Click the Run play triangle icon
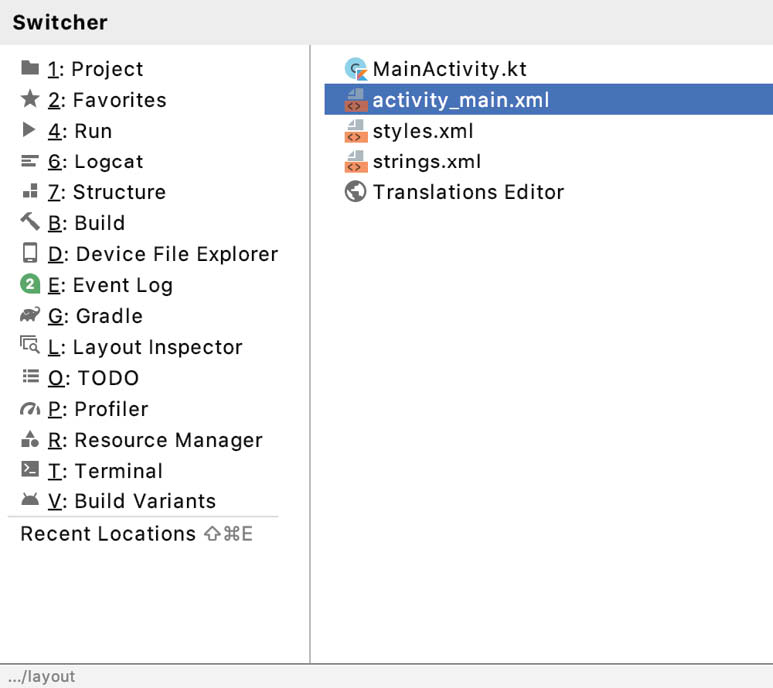 tap(29, 130)
